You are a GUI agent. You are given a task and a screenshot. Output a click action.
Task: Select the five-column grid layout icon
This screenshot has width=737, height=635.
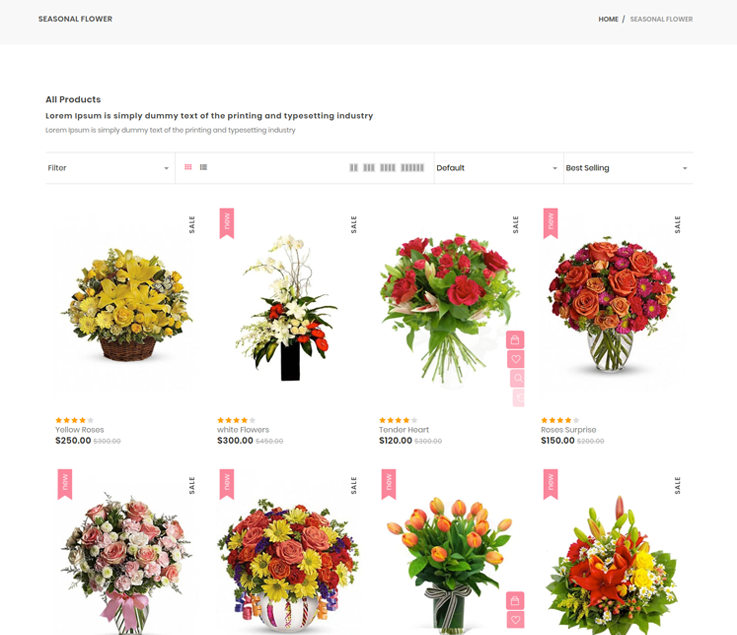(x=412, y=168)
